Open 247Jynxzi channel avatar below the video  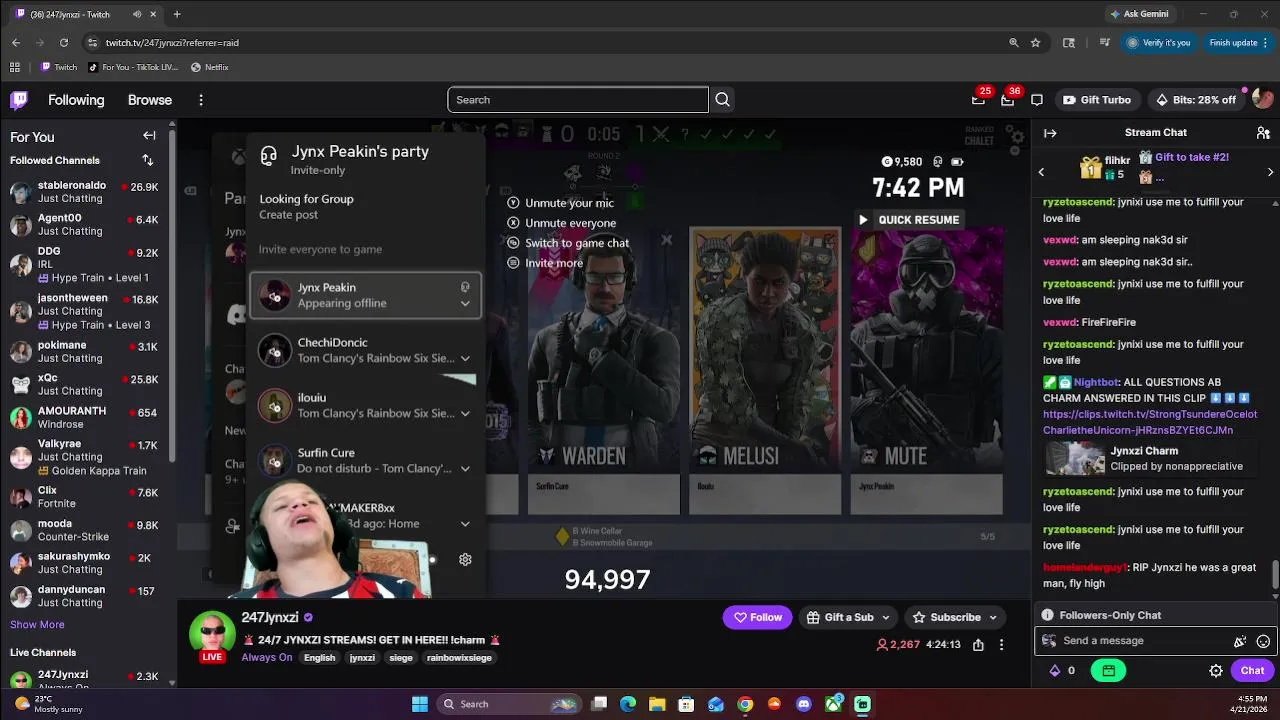[x=212, y=634]
